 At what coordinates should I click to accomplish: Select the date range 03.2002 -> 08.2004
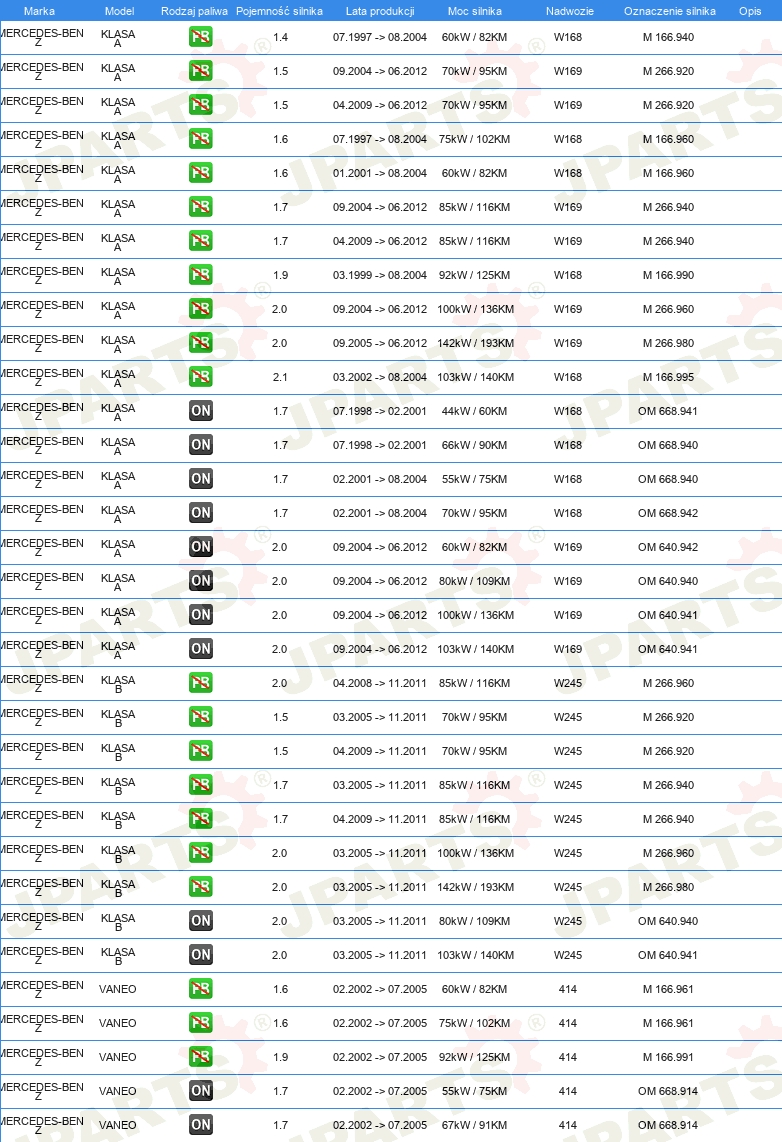380,377
